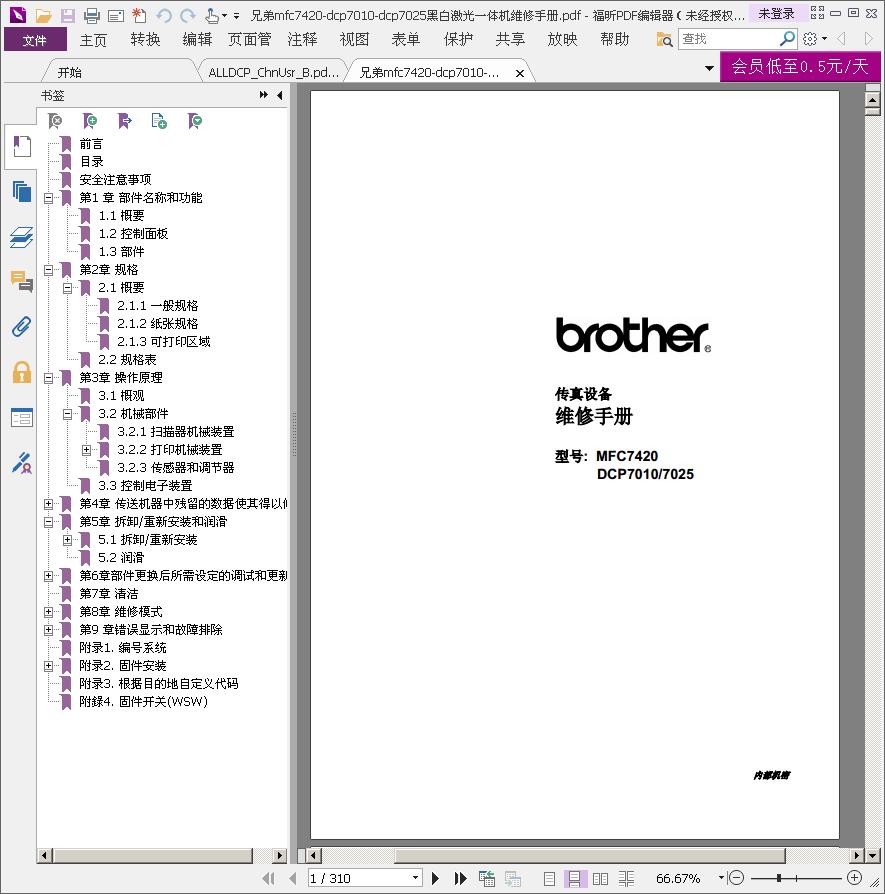
Task: Click the 未登录 login button
Action: (x=776, y=14)
